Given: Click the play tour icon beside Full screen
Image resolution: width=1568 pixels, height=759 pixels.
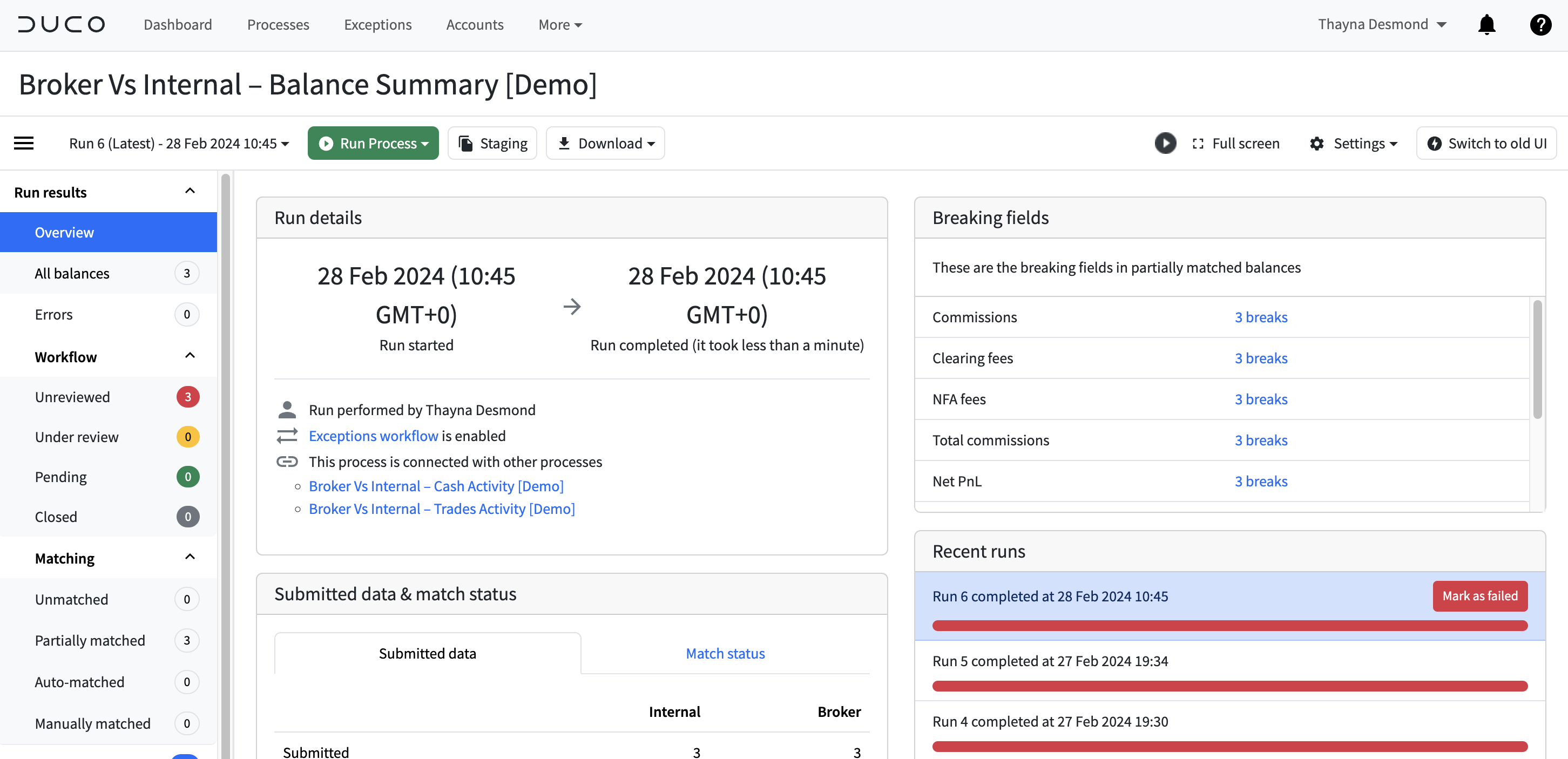Looking at the screenshot, I should pos(1165,143).
